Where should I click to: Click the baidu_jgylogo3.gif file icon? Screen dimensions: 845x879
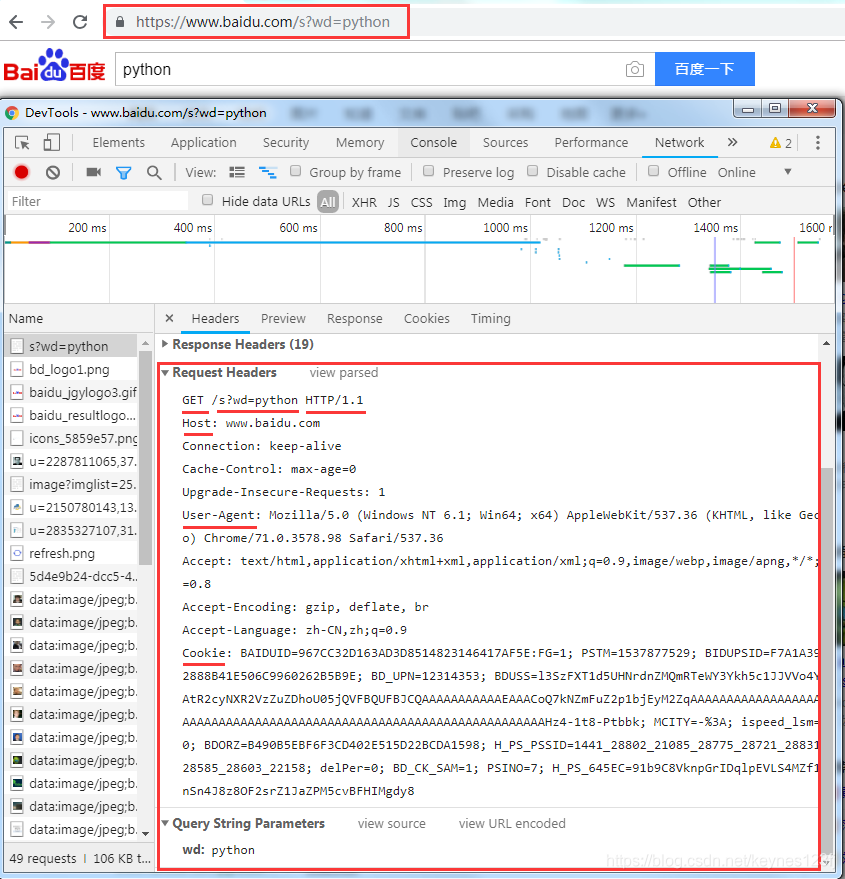17,392
